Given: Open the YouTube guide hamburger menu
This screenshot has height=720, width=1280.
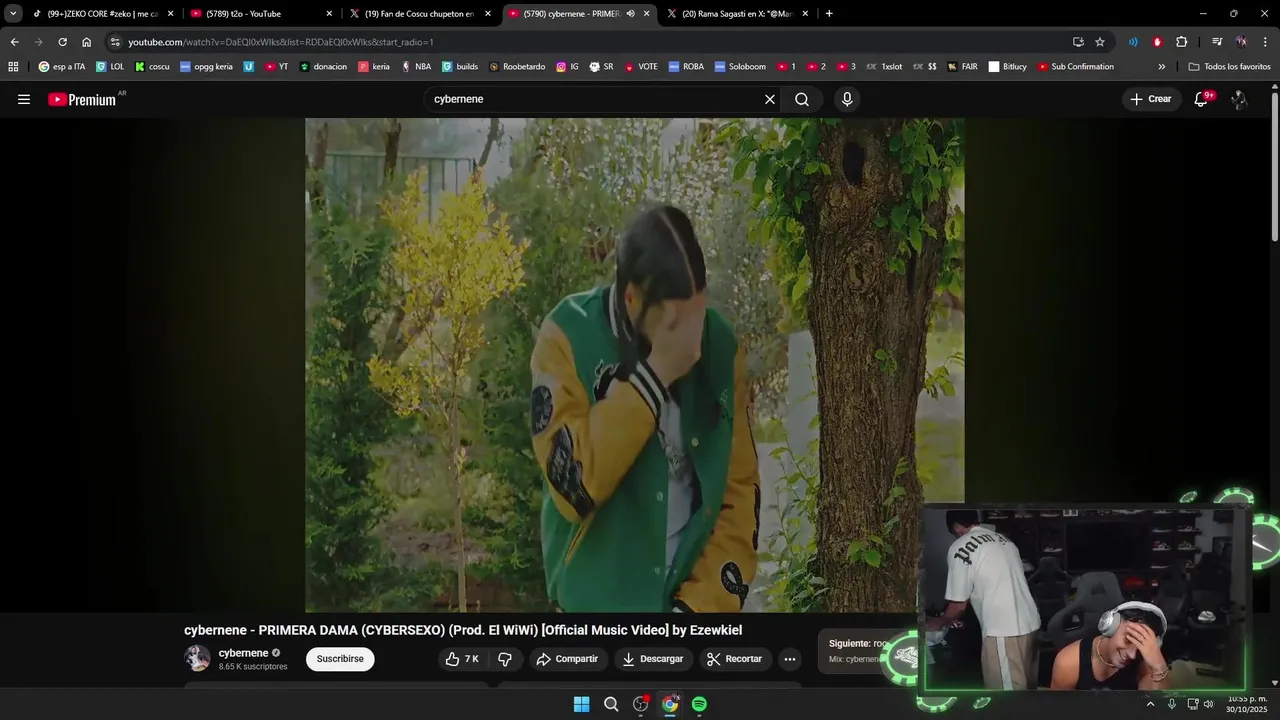Looking at the screenshot, I should coord(24,99).
